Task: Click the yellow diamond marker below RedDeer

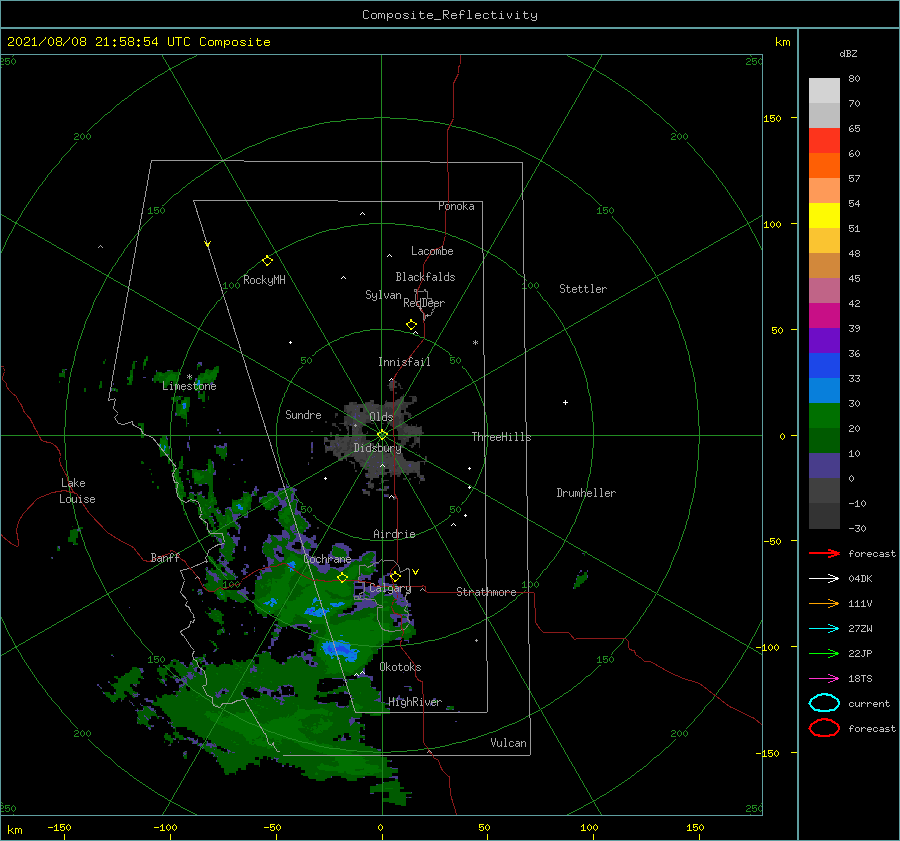Action: click(411, 325)
